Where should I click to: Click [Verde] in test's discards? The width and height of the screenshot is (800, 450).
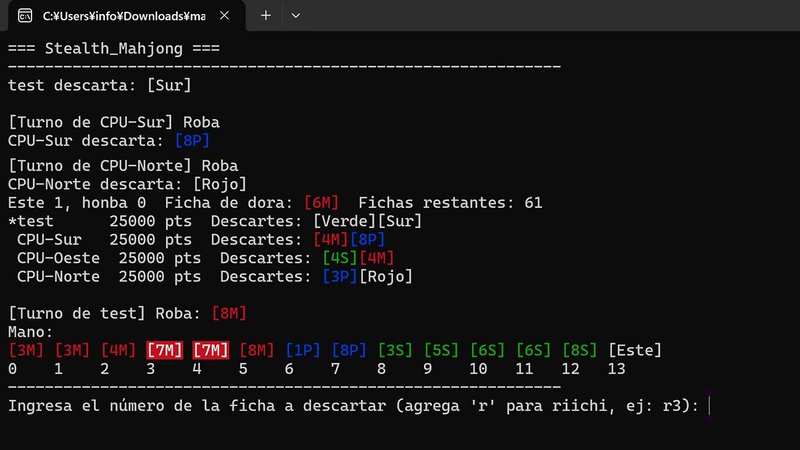tap(344, 221)
